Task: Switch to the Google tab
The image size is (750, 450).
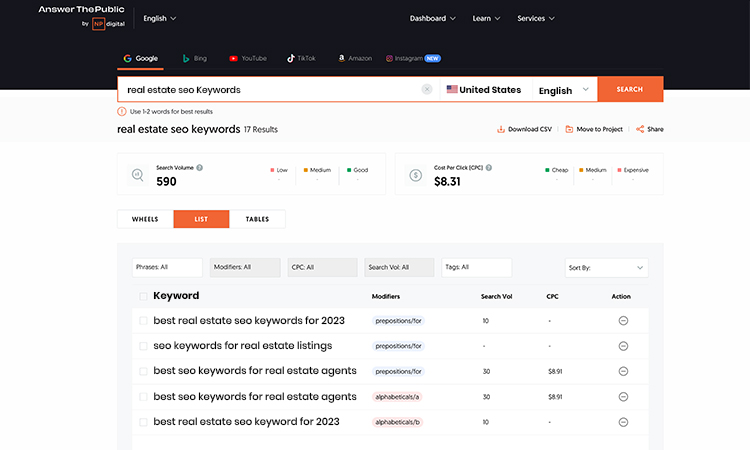Action: (141, 58)
